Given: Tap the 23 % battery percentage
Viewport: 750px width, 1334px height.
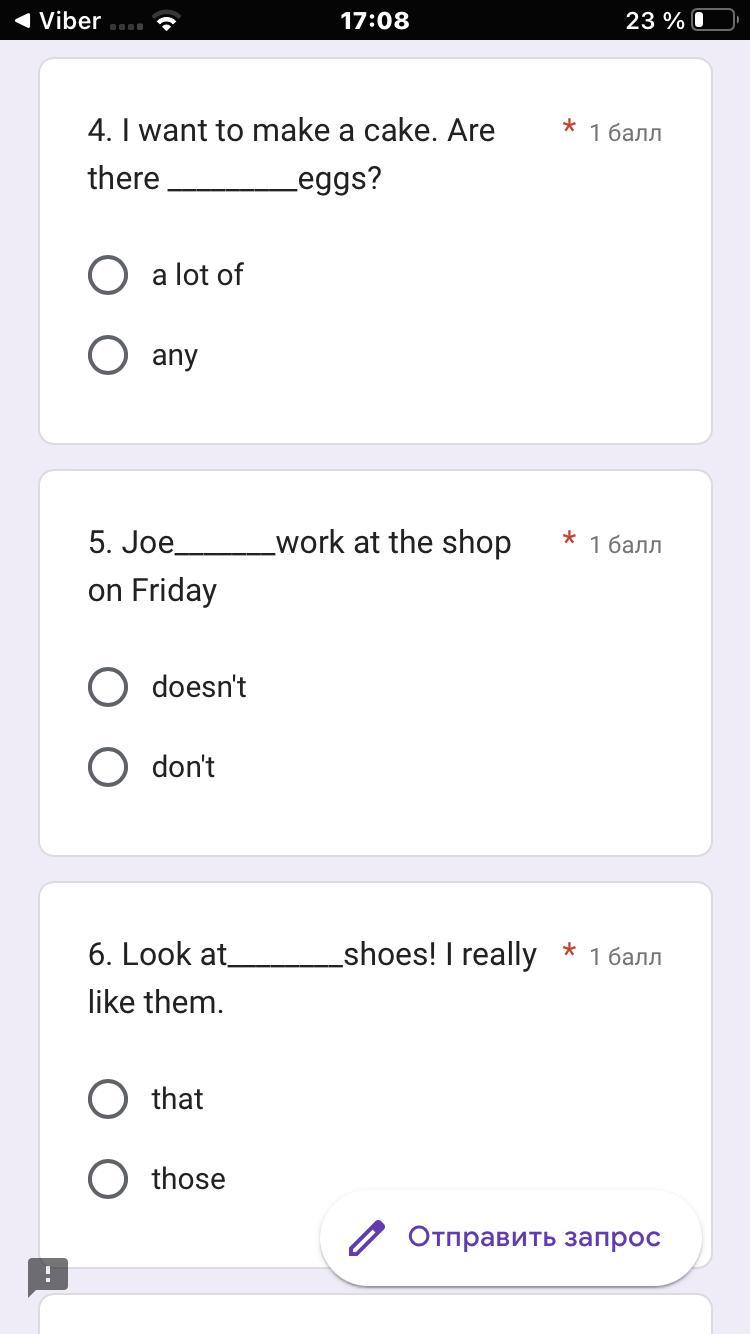Looking at the screenshot, I should (655, 20).
